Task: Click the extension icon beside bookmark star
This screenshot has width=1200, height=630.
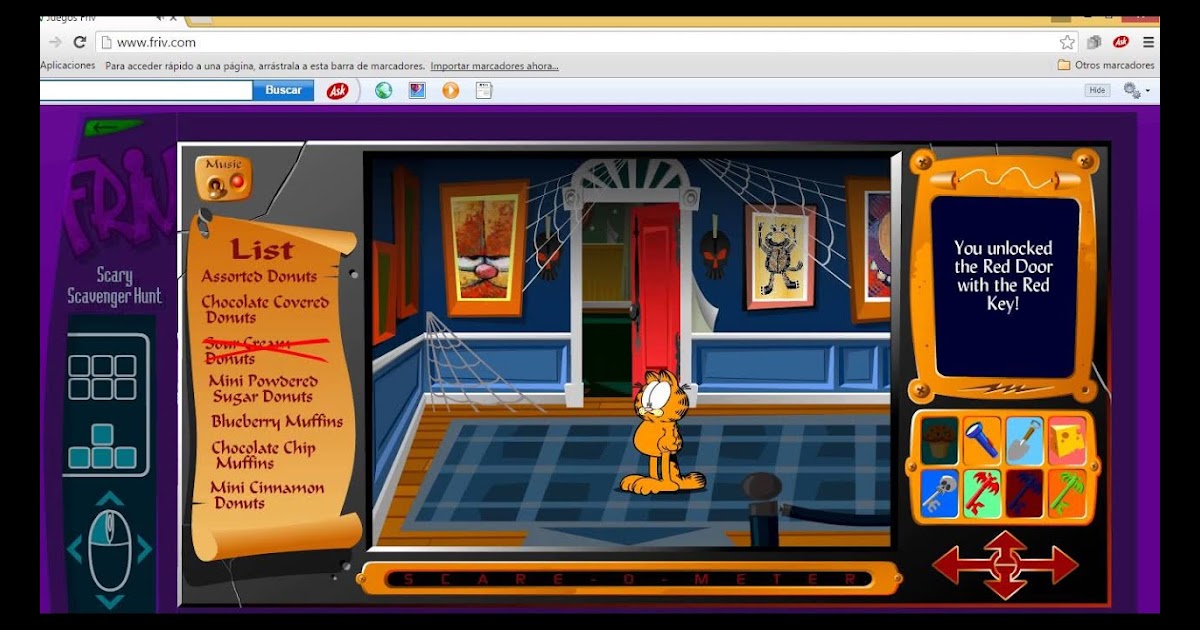Action: 1094,42
